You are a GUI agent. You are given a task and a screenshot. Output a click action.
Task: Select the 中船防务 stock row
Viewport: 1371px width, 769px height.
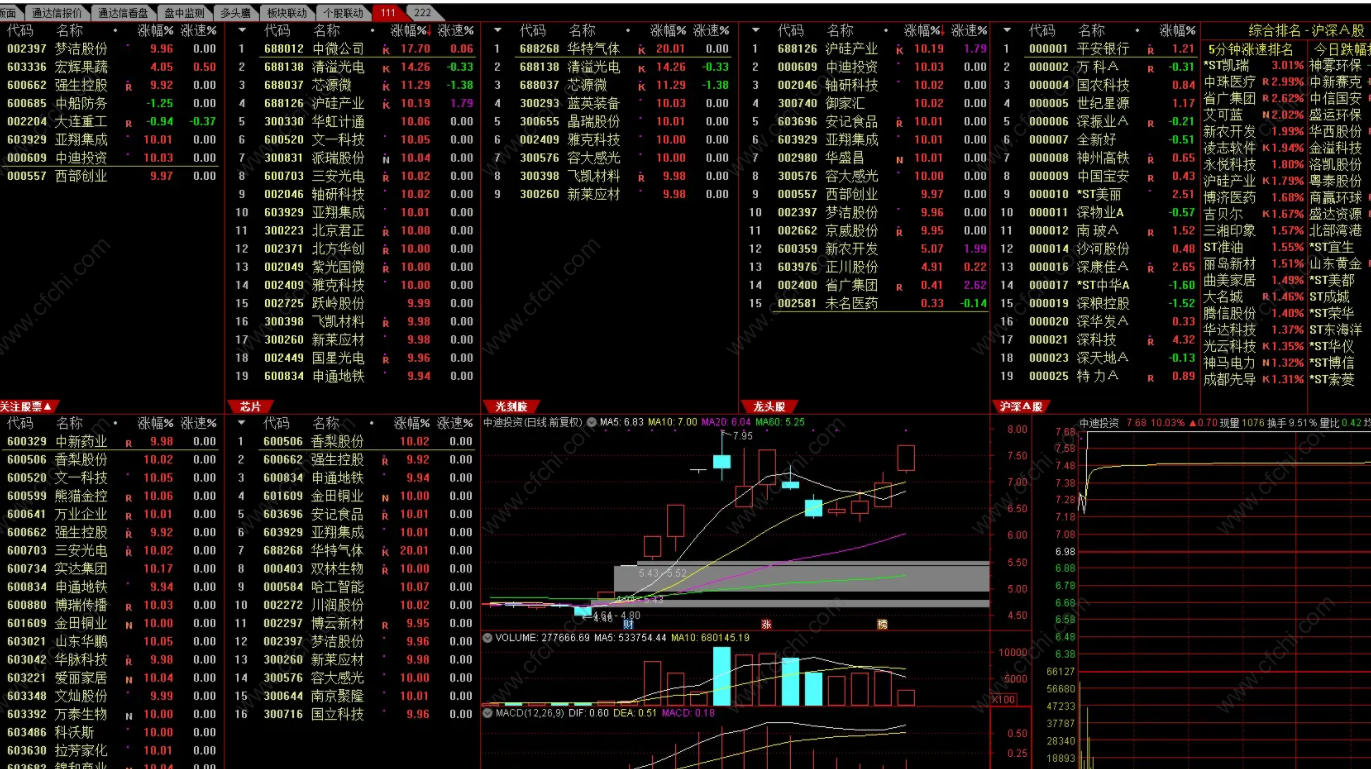[110, 103]
